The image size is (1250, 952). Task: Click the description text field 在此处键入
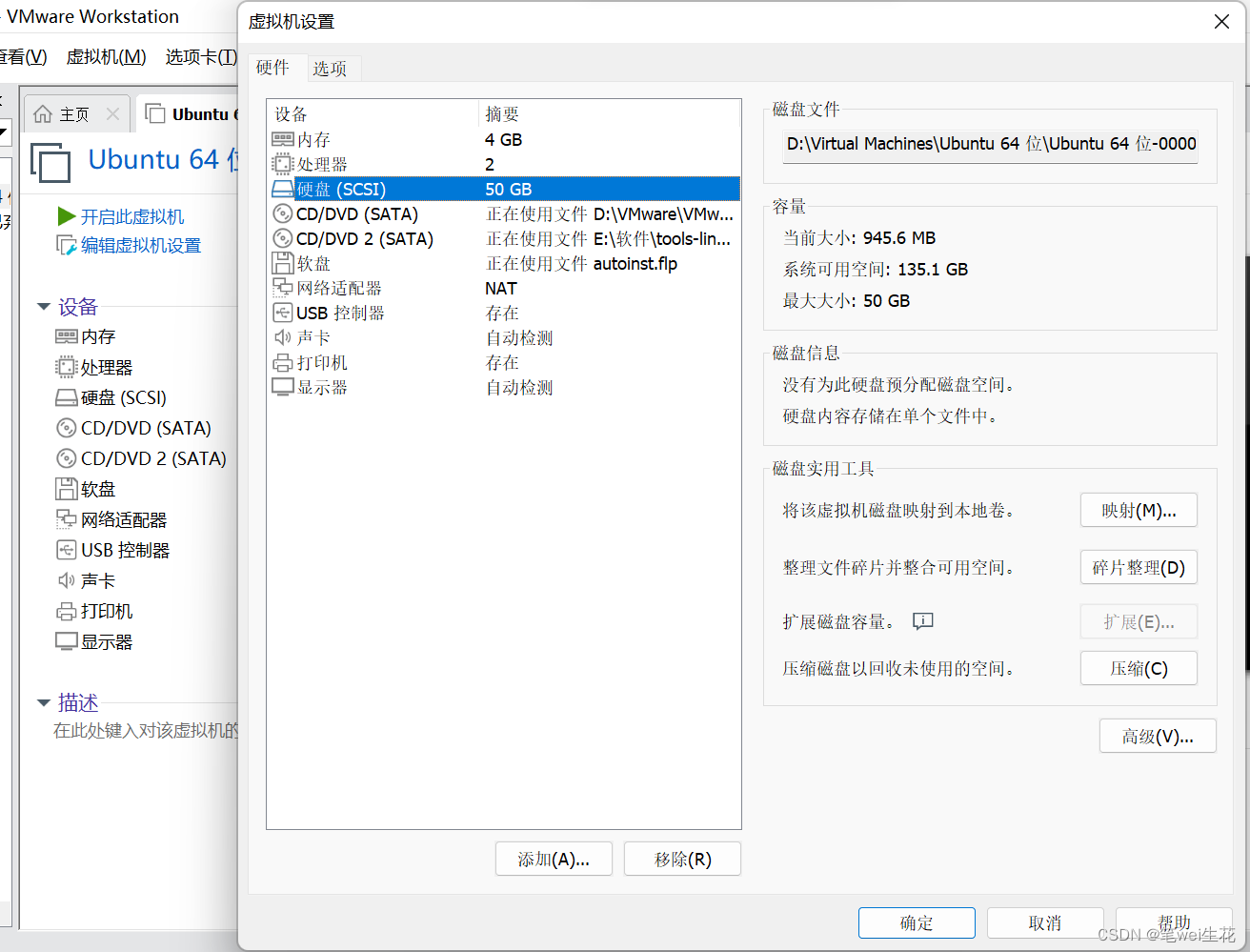point(145,731)
